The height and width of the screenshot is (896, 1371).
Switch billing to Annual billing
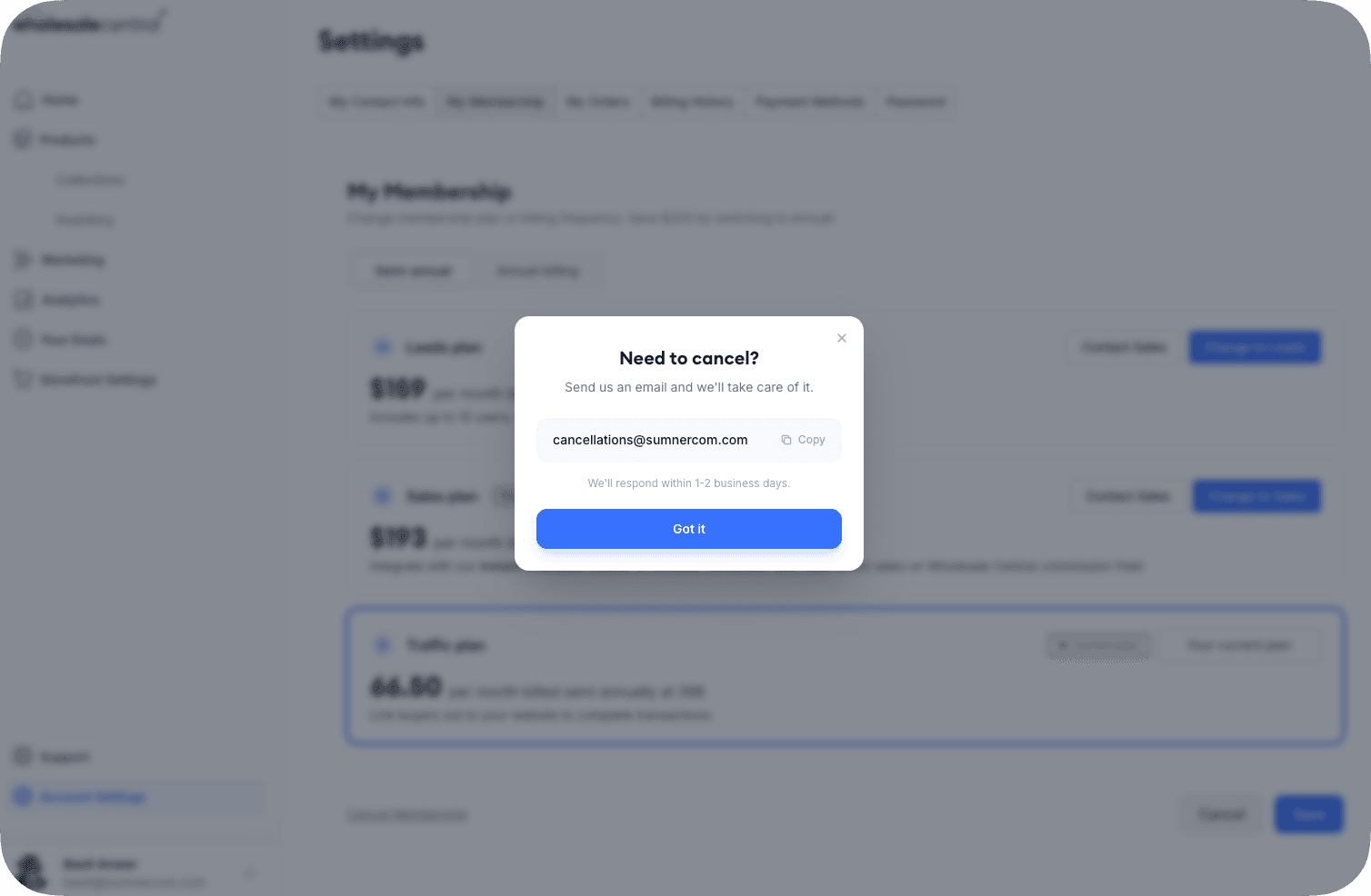538,271
